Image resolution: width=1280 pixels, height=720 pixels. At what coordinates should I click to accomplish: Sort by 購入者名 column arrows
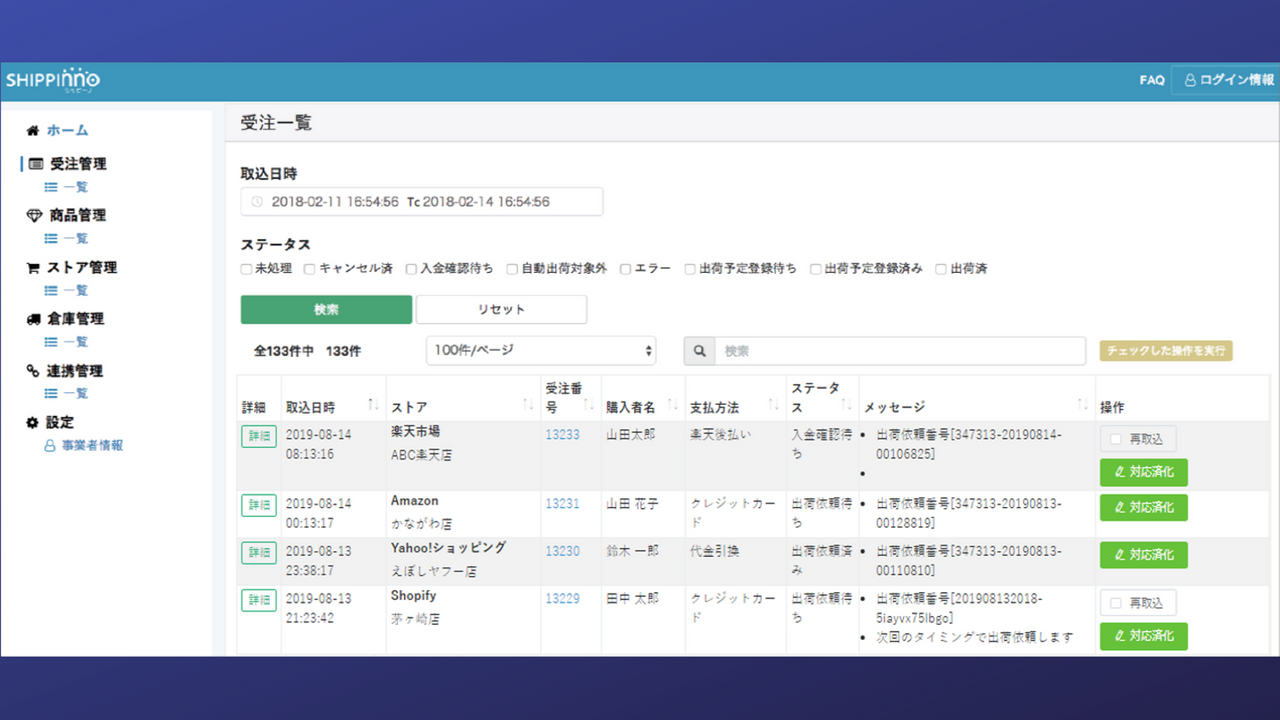673,405
